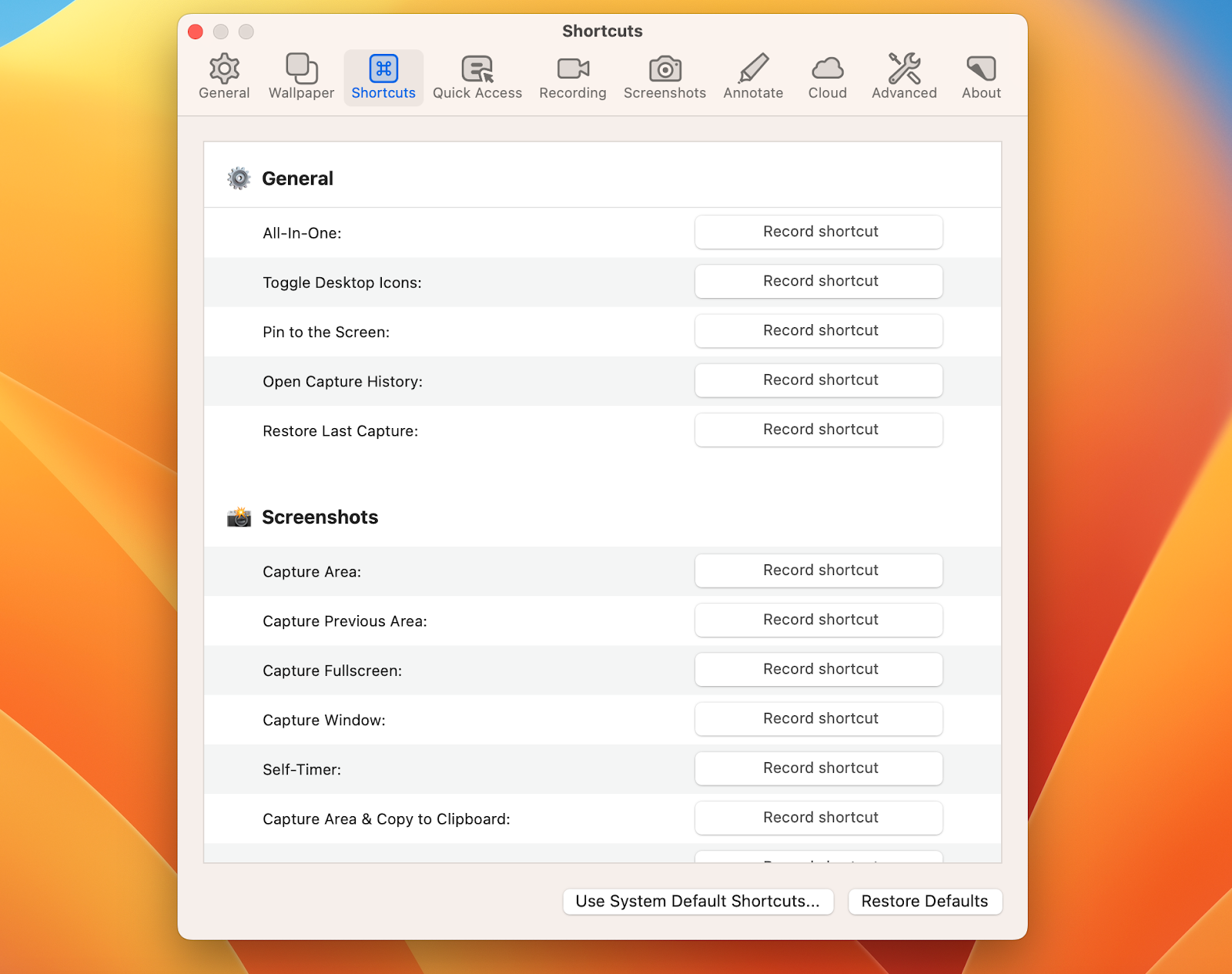Record shortcut for Capture Fullscreen
1232x974 pixels.
point(819,669)
